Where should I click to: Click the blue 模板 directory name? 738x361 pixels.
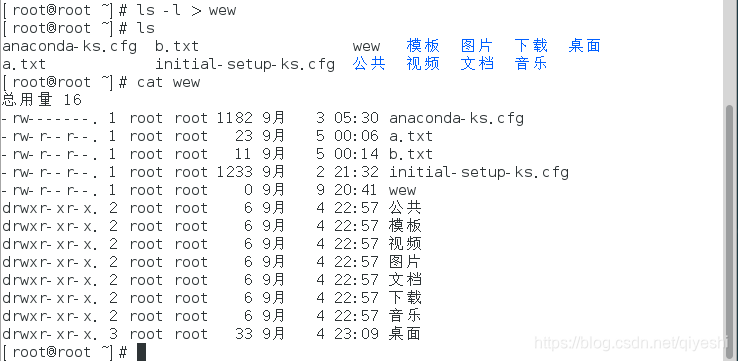(423, 46)
